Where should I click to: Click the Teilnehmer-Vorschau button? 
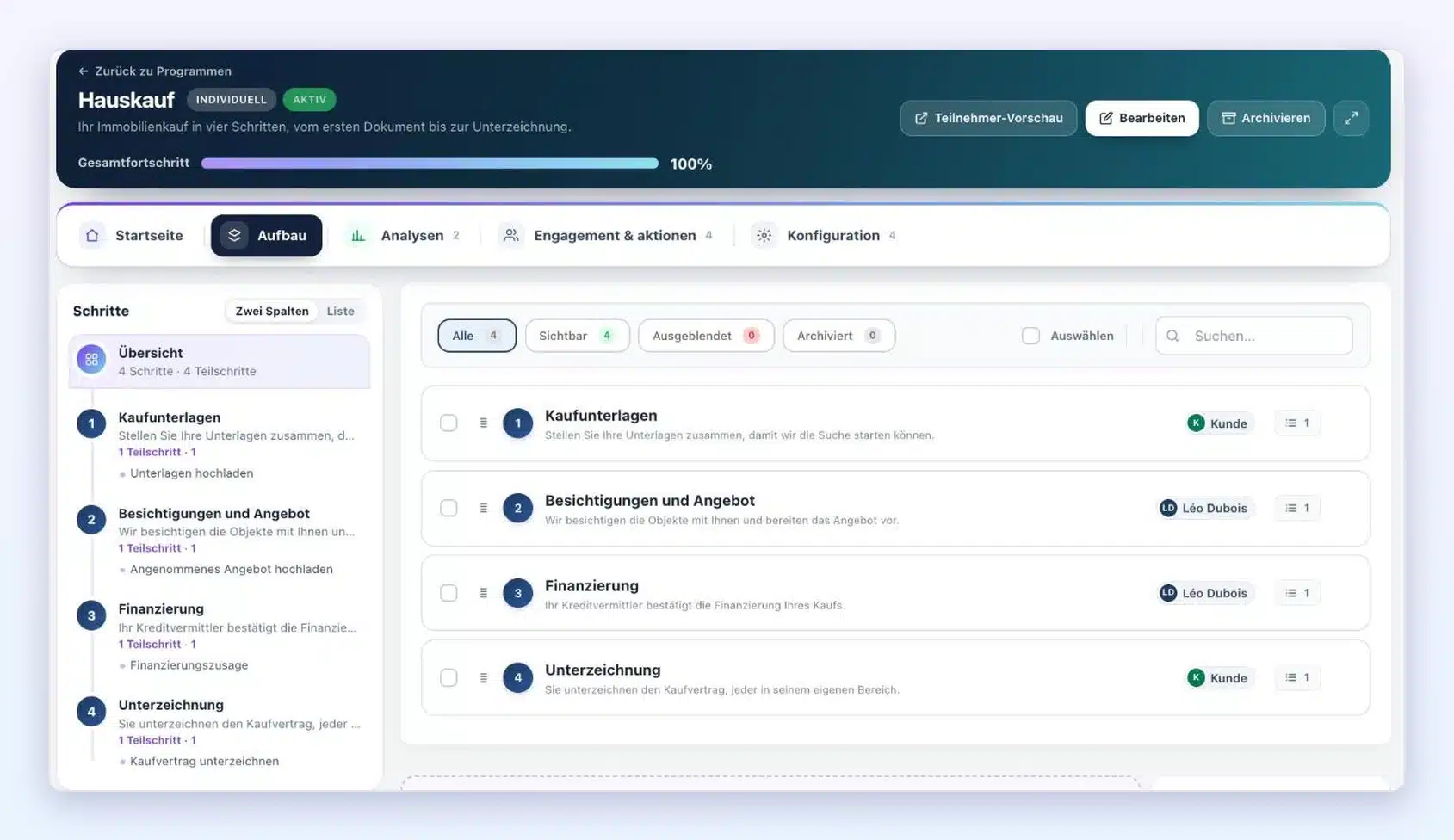[x=988, y=118]
